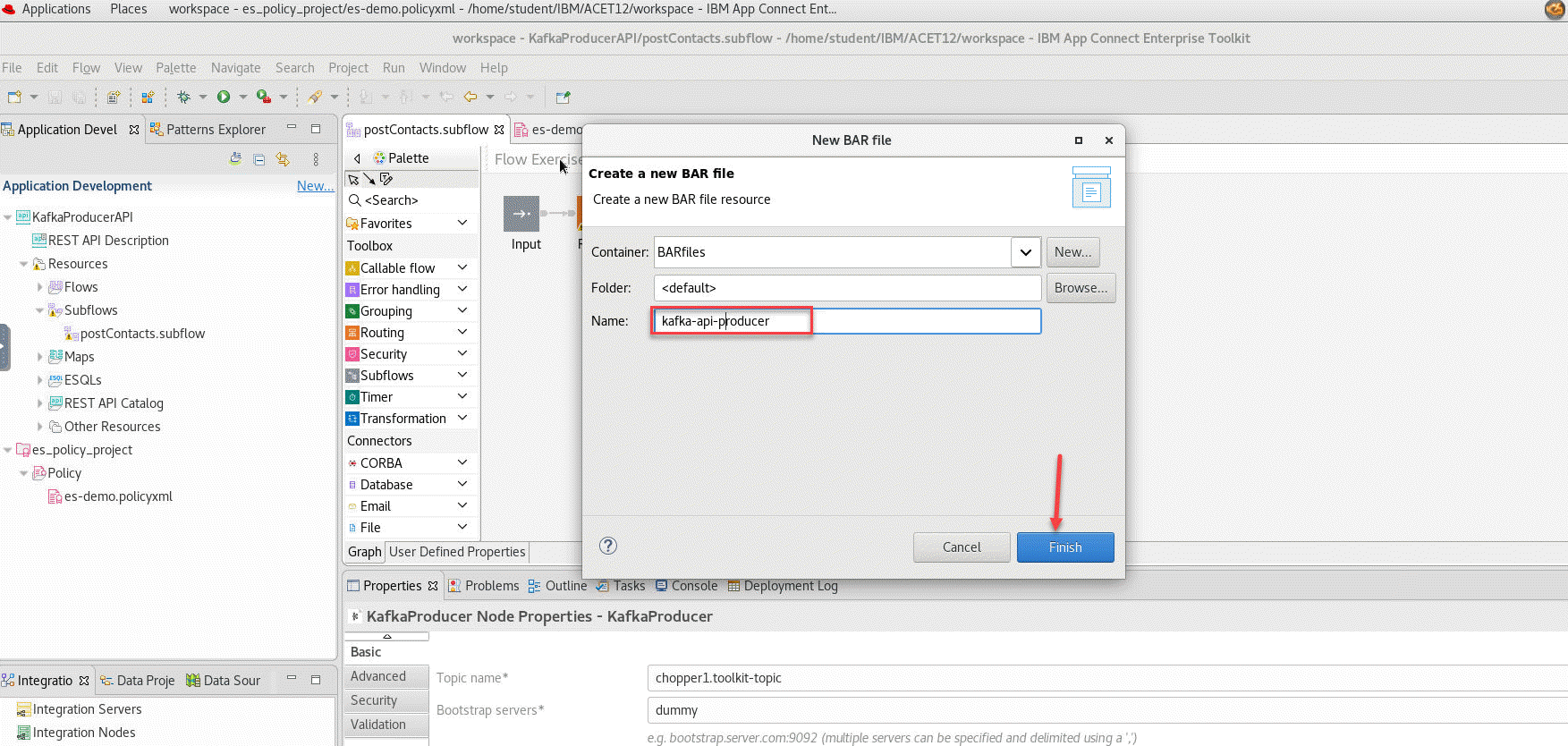Image resolution: width=1568 pixels, height=746 pixels.
Task: Open the Validation properties tab
Action: [x=386, y=725]
